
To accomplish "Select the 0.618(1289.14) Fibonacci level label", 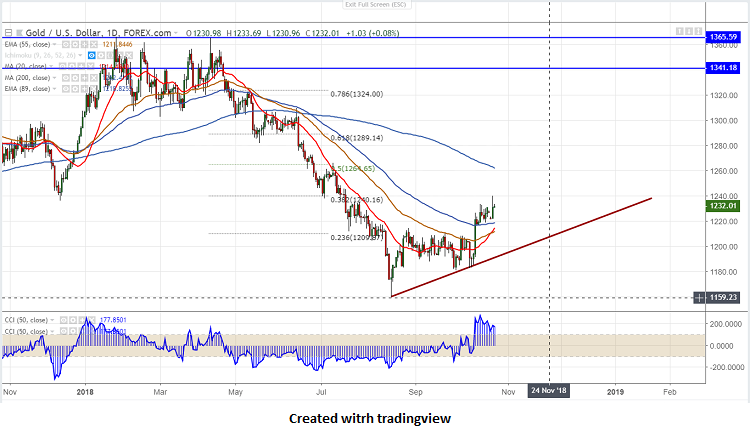I will point(357,138).
